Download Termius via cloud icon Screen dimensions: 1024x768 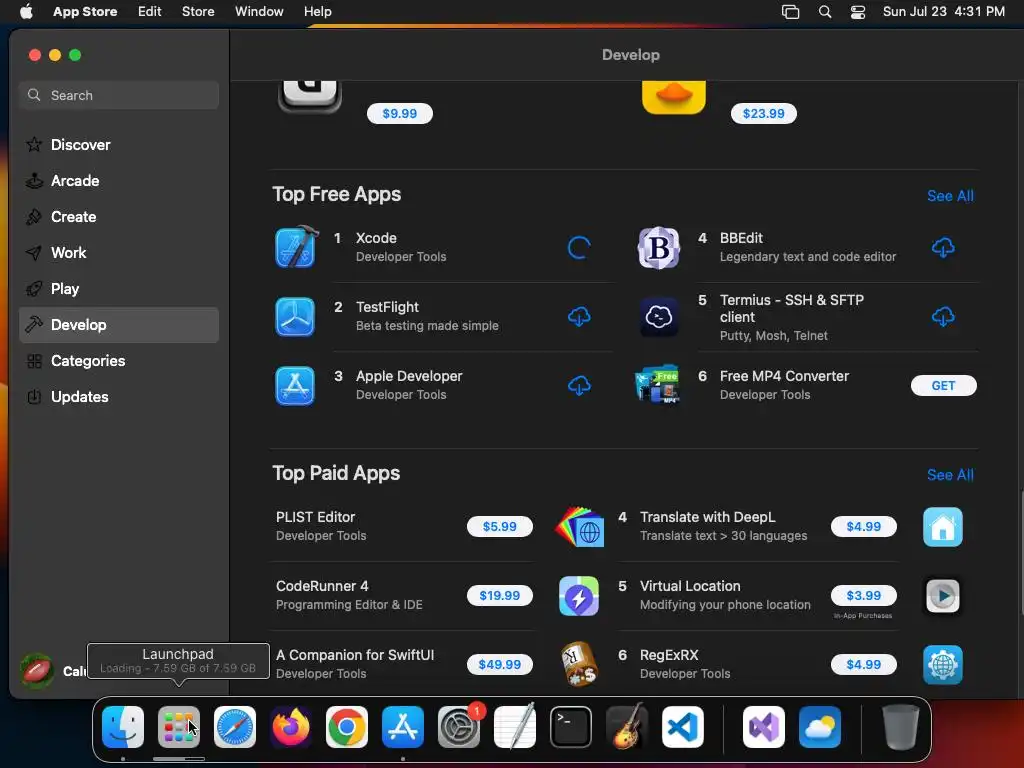[943, 317]
